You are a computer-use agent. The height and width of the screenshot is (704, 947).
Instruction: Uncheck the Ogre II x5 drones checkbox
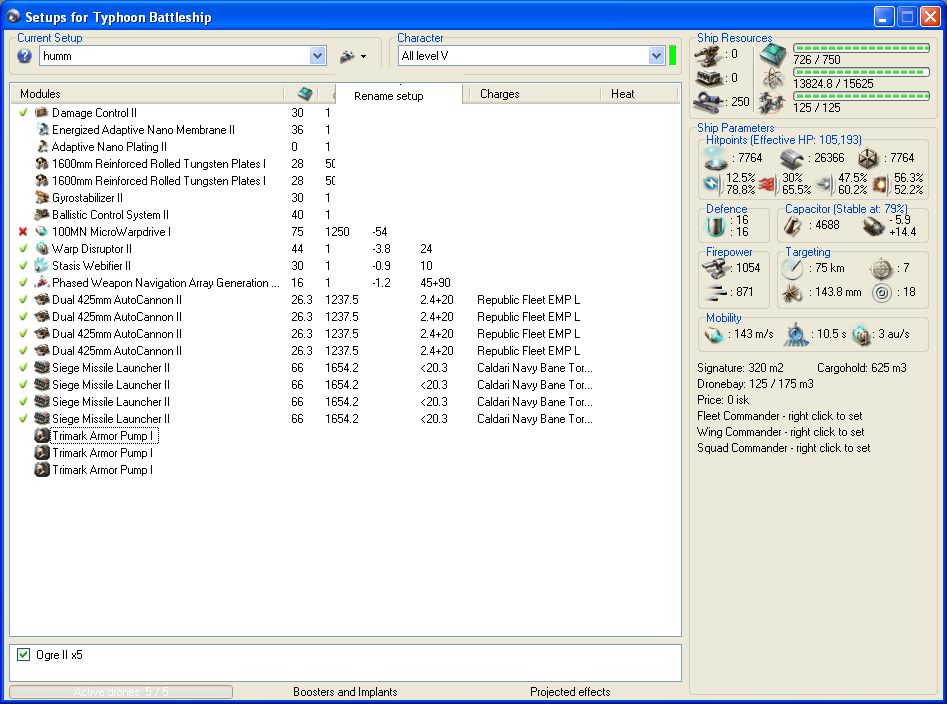point(24,655)
